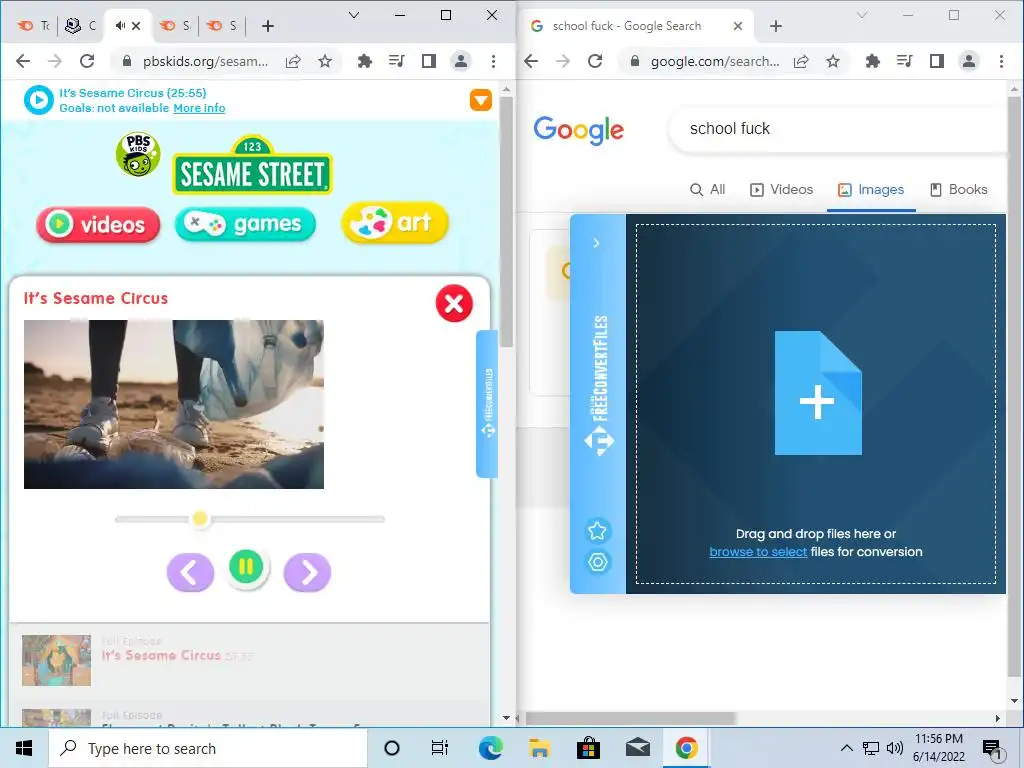Select It's Sesame Circus episode thumbnail
1024x768 pixels.
tap(57, 660)
